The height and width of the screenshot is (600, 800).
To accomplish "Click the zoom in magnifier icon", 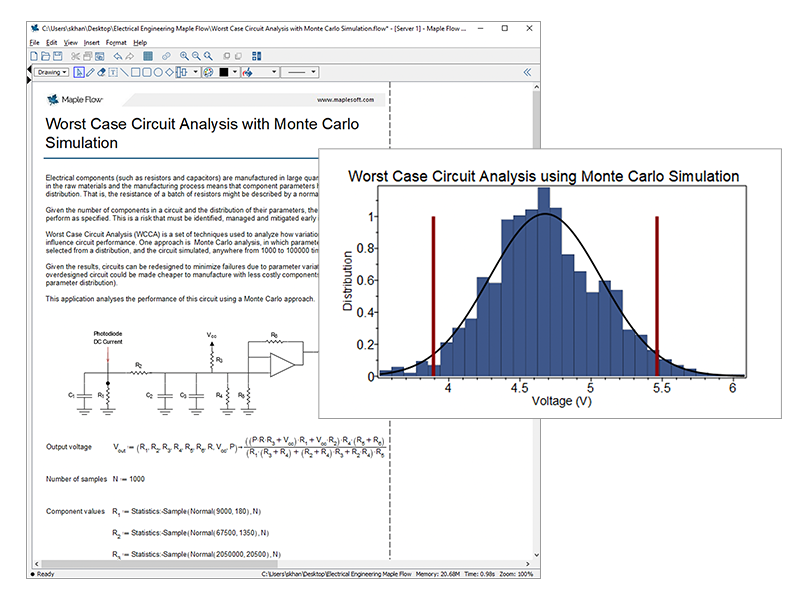I will click(x=184, y=56).
